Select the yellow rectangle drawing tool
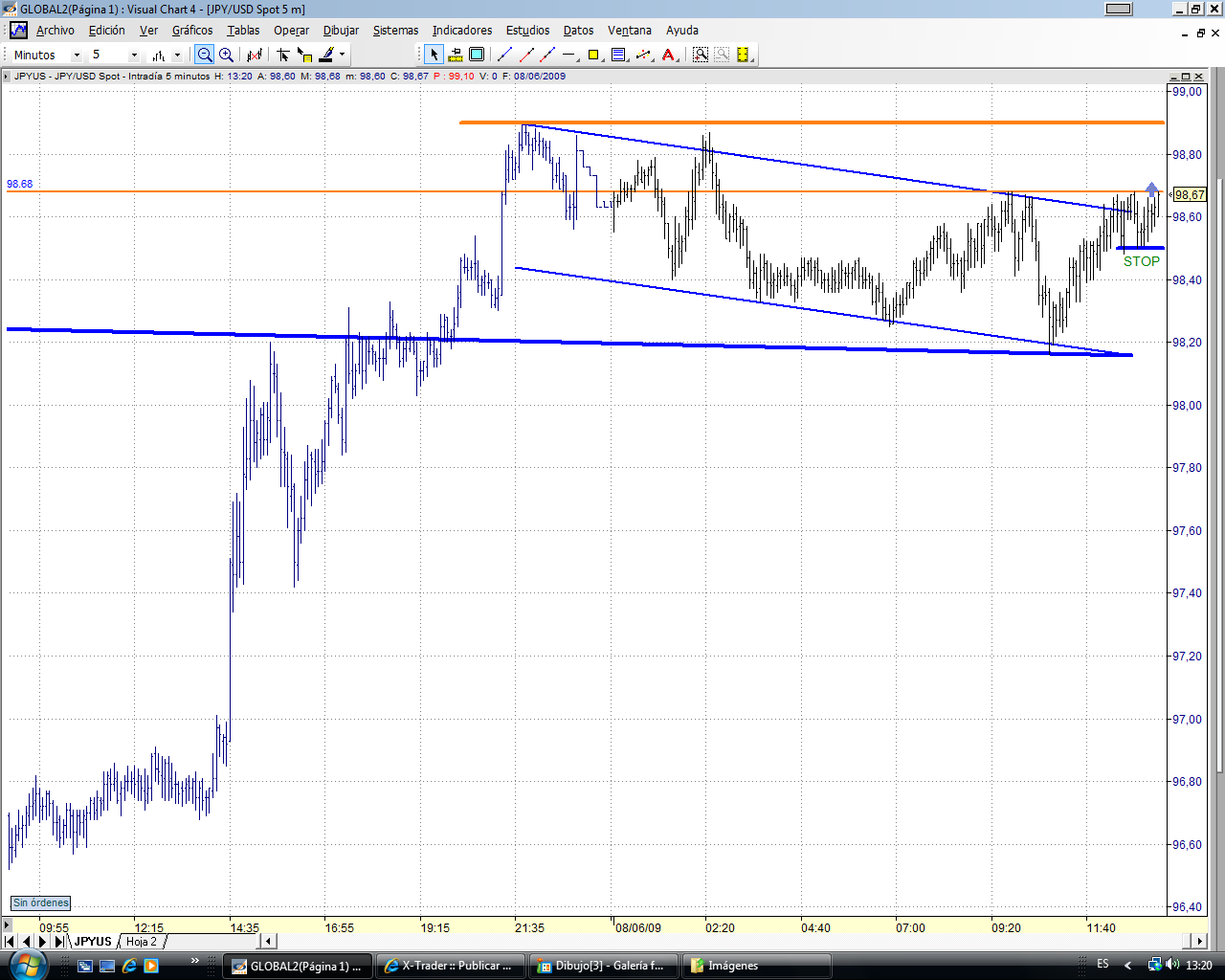The height and width of the screenshot is (980, 1225). click(x=593, y=55)
